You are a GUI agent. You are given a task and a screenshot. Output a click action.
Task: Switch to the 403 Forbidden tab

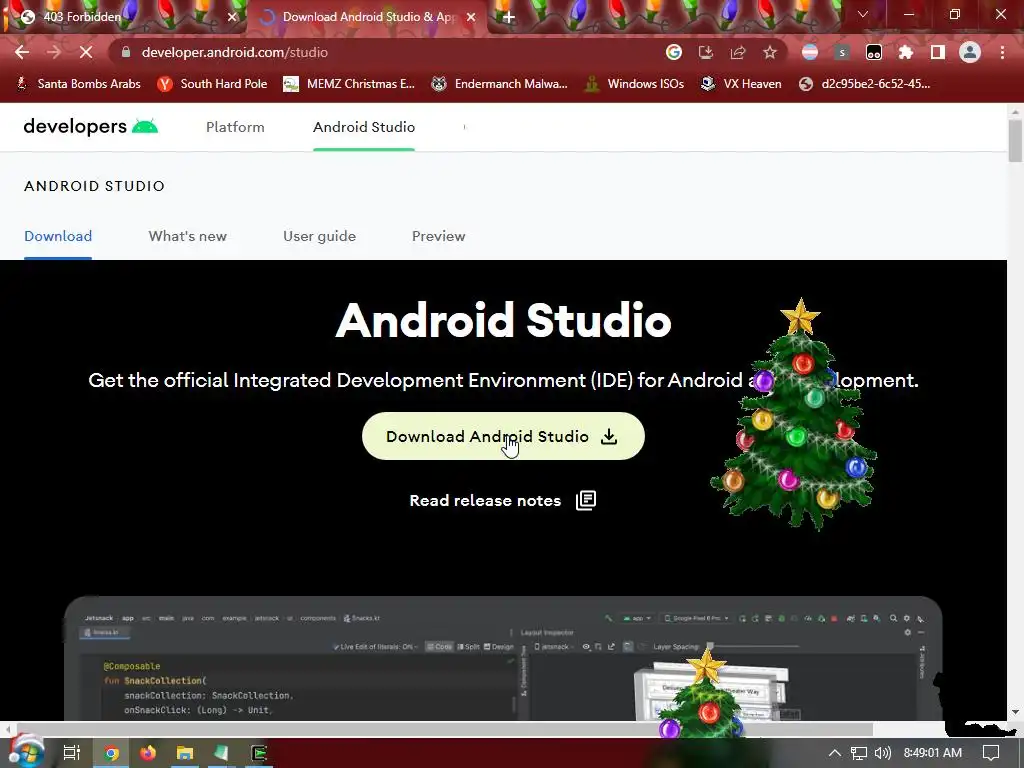(124, 17)
